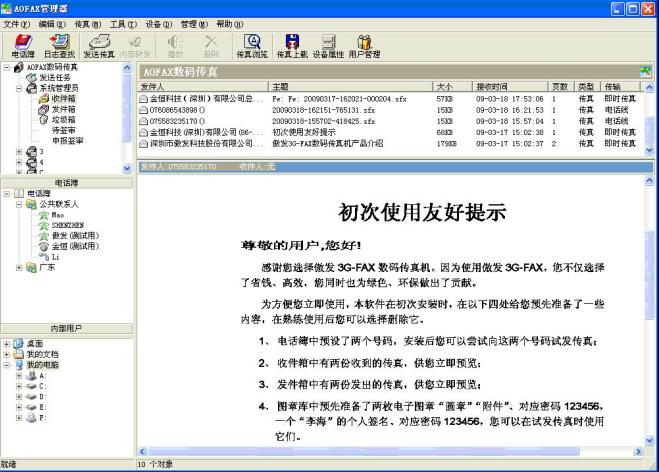Select fax from 076086543898
Image resolution: width=659 pixels, height=472 pixels.
[x=389, y=110]
